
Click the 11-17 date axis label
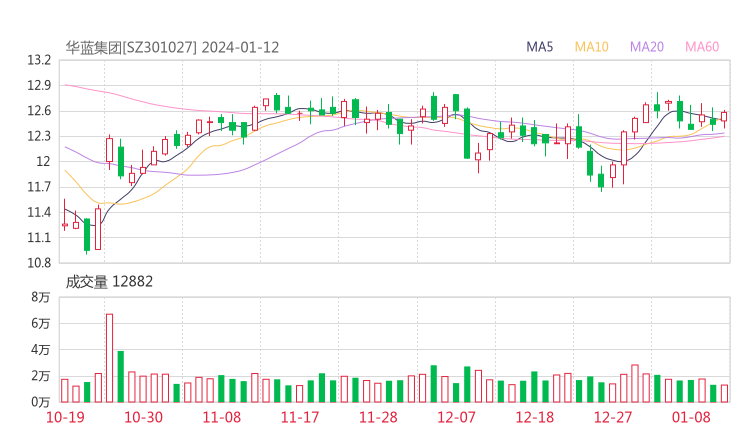click(x=300, y=417)
